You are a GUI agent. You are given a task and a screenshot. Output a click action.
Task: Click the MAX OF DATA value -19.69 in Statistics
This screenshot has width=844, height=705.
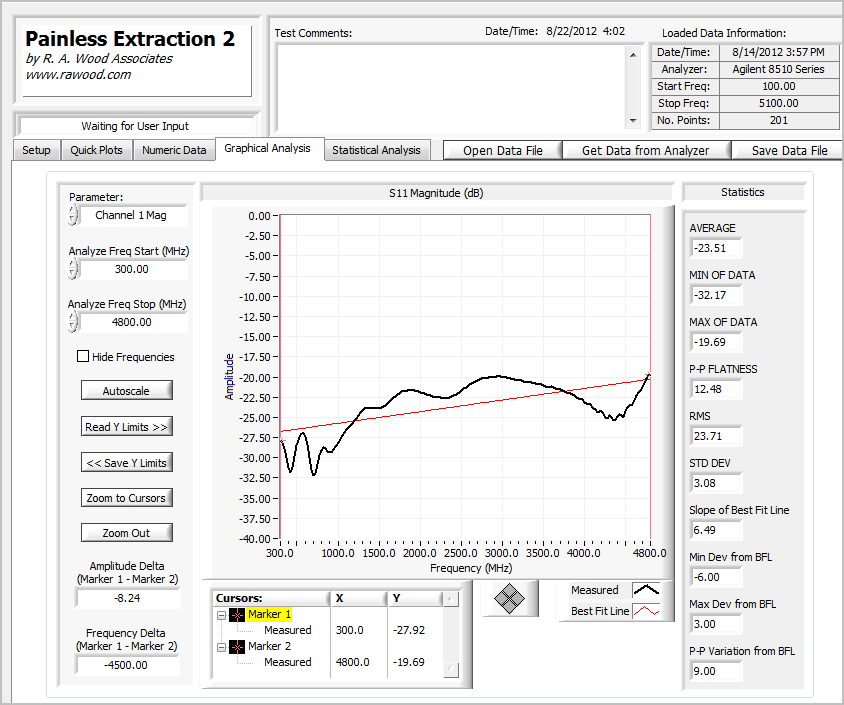[716, 342]
